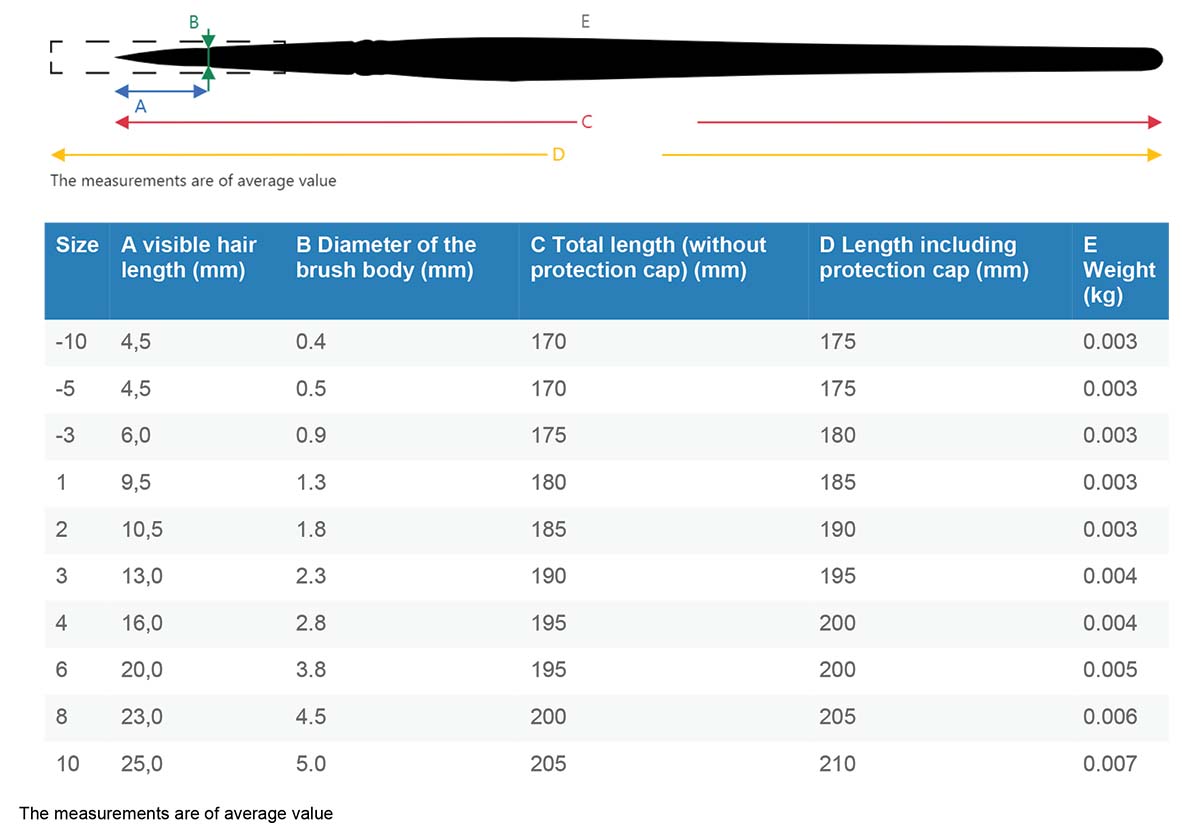Click the red C label on diagram
The width and height of the screenshot is (1200, 839).
pos(587,122)
